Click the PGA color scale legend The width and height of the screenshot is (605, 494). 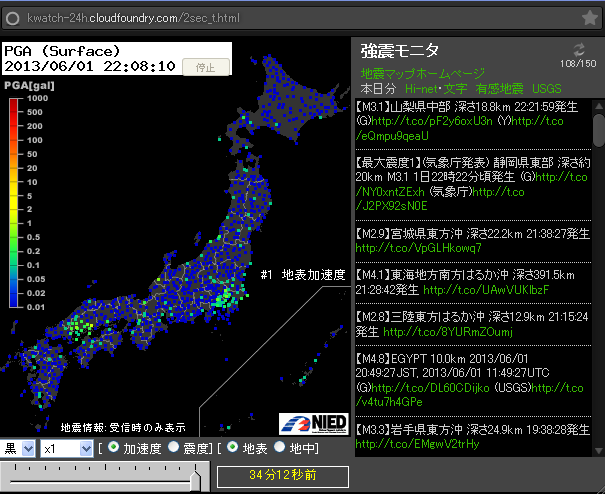pos(14,203)
